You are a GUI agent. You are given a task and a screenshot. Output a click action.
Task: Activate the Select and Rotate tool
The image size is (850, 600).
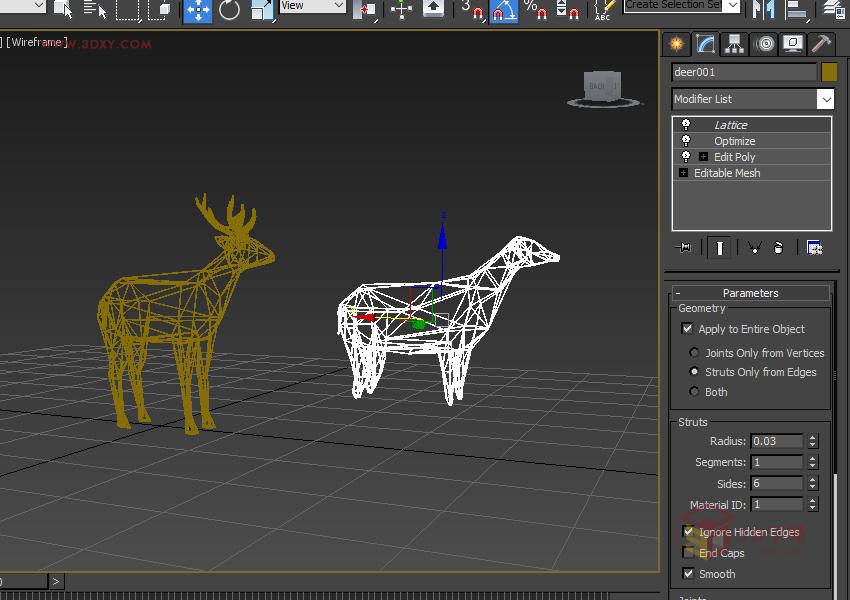coord(230,10)
